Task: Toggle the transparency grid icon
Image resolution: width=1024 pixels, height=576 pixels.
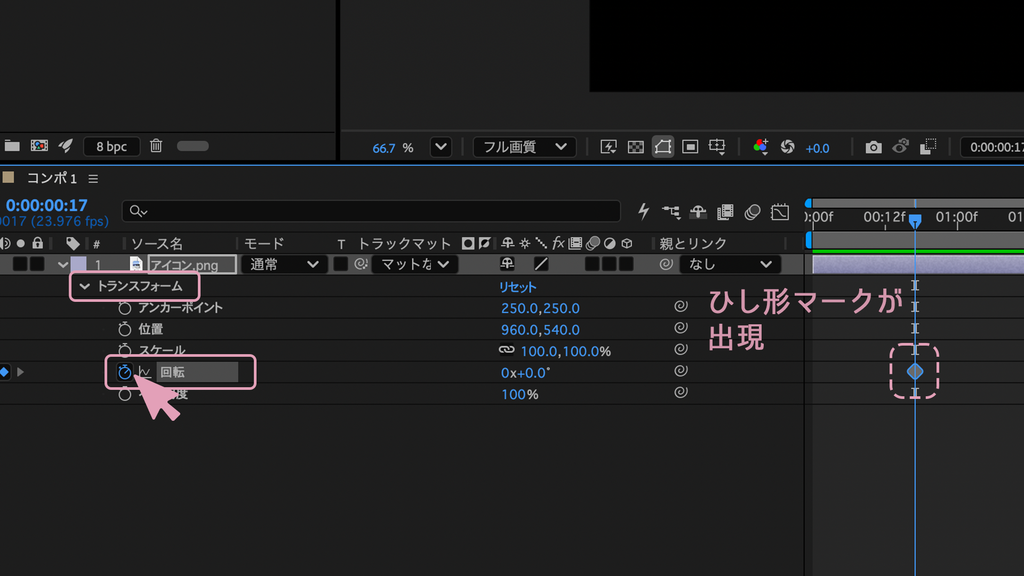Action: 635,147
